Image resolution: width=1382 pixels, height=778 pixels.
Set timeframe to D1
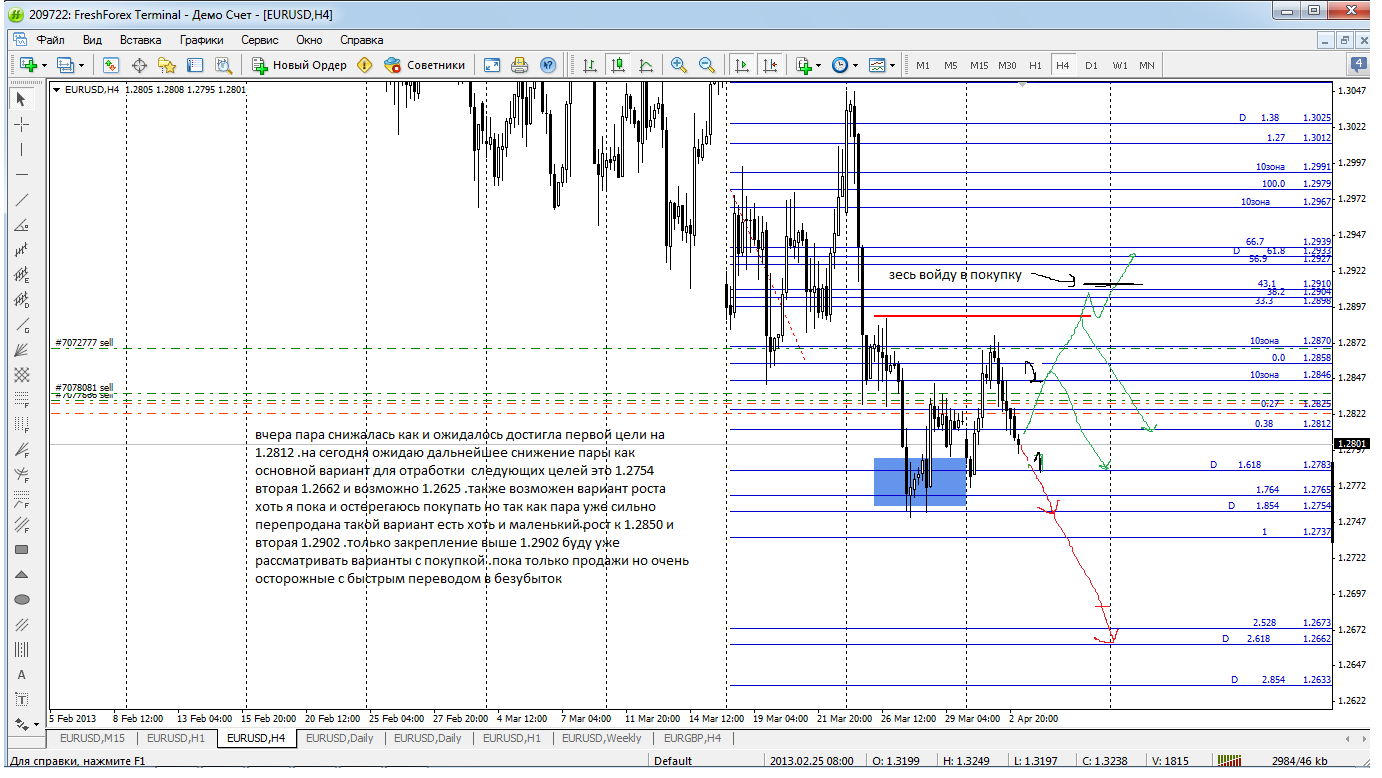tap(1091, 65)
